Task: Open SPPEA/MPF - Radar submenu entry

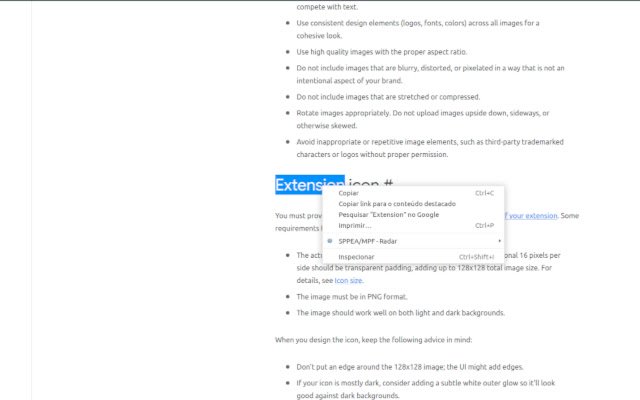Action: pos(413,241)
